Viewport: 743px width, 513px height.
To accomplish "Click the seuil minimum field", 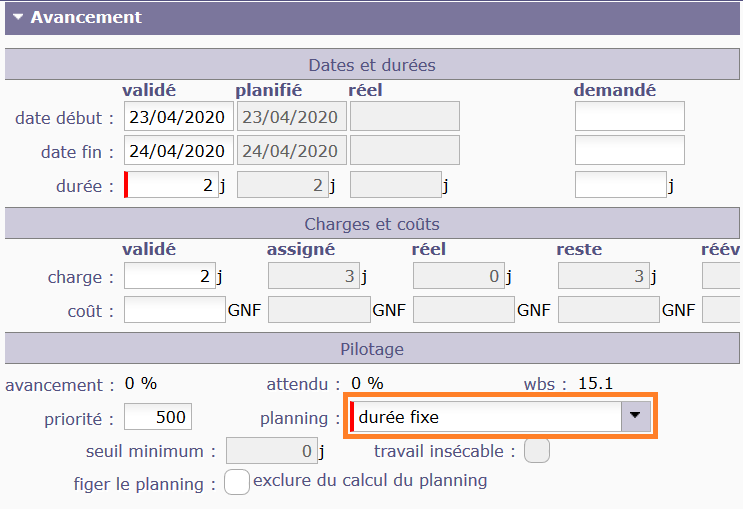I will [271, 452].
